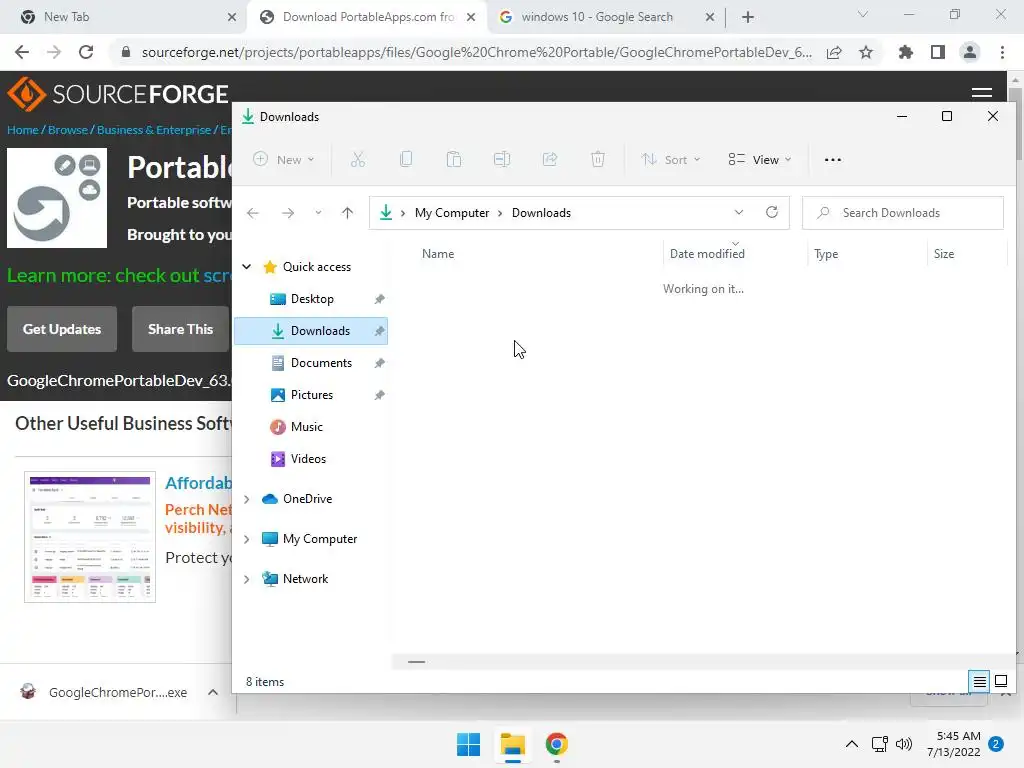
Task: Open Chrome three-dot menu
Action: coord(1002,52)
